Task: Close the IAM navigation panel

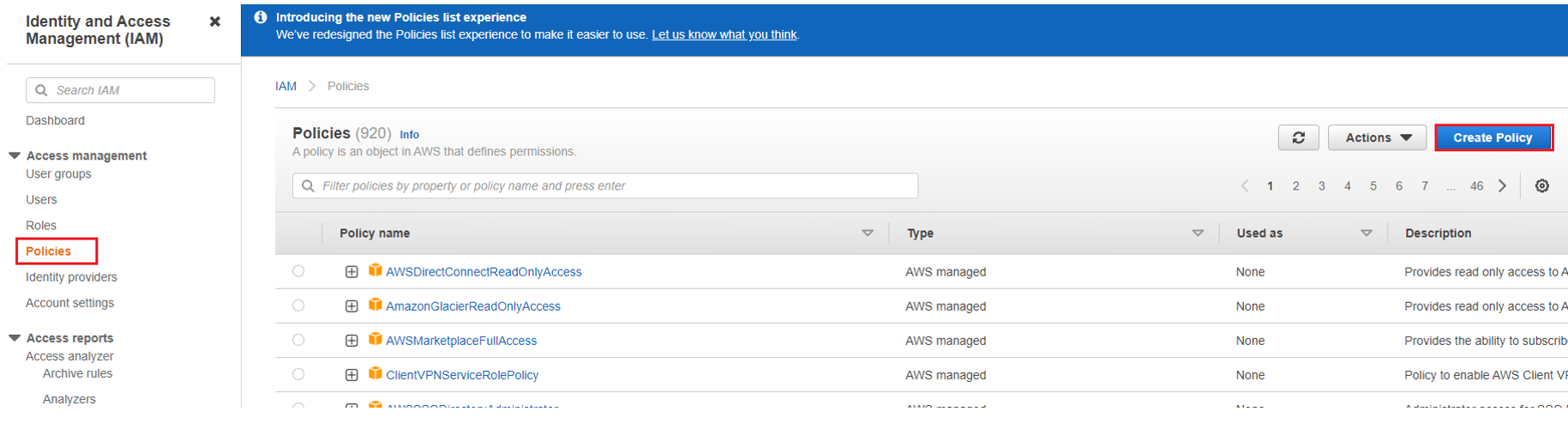Action: tap(215, 21)
